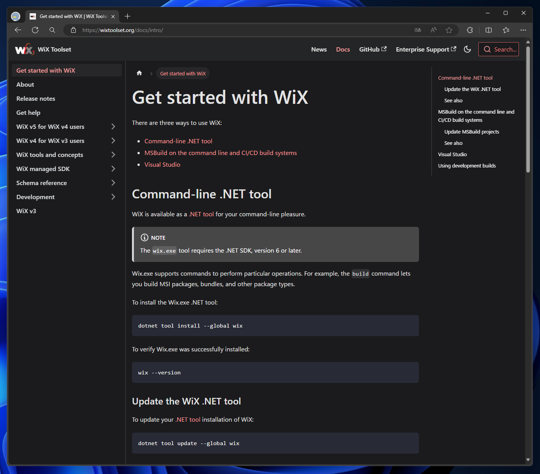This screenshot has height=474, width=540.
Task: Toggle dark/light mode moon icon
Action: point(467,50)
